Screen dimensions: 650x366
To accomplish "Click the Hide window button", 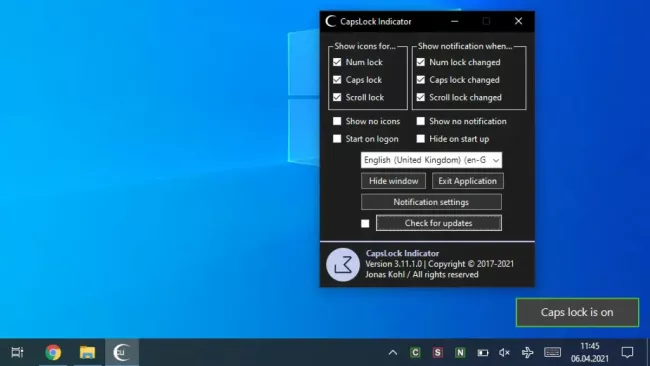I will pos(393,181).
